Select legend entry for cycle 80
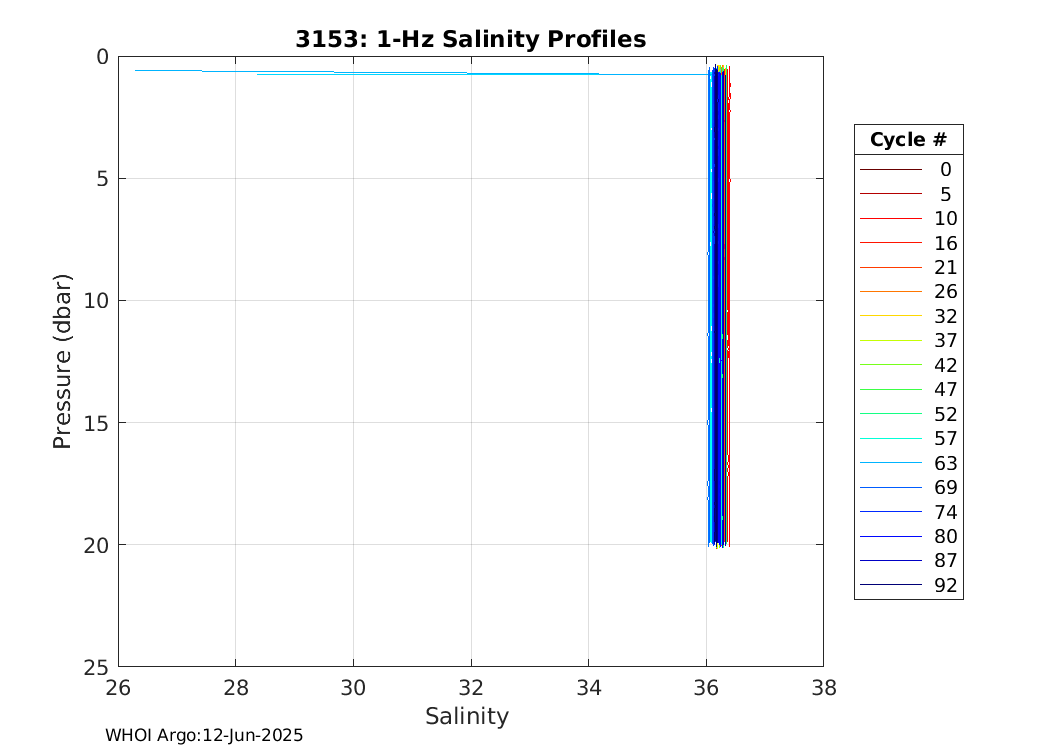 (x=909, y=536)
